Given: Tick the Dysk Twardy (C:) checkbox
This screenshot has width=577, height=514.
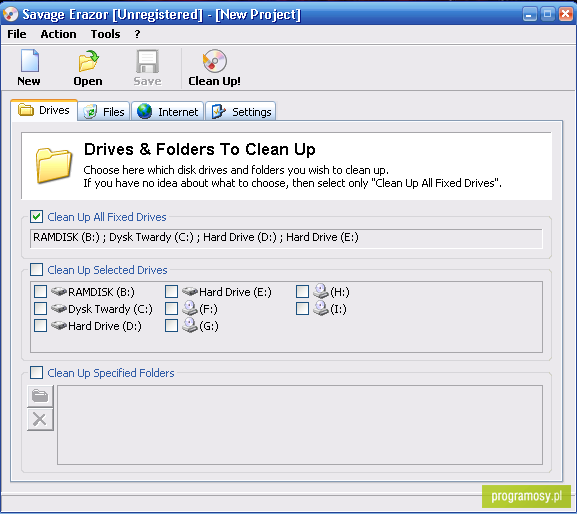Looking at the screenshot, I should (40, 308).
